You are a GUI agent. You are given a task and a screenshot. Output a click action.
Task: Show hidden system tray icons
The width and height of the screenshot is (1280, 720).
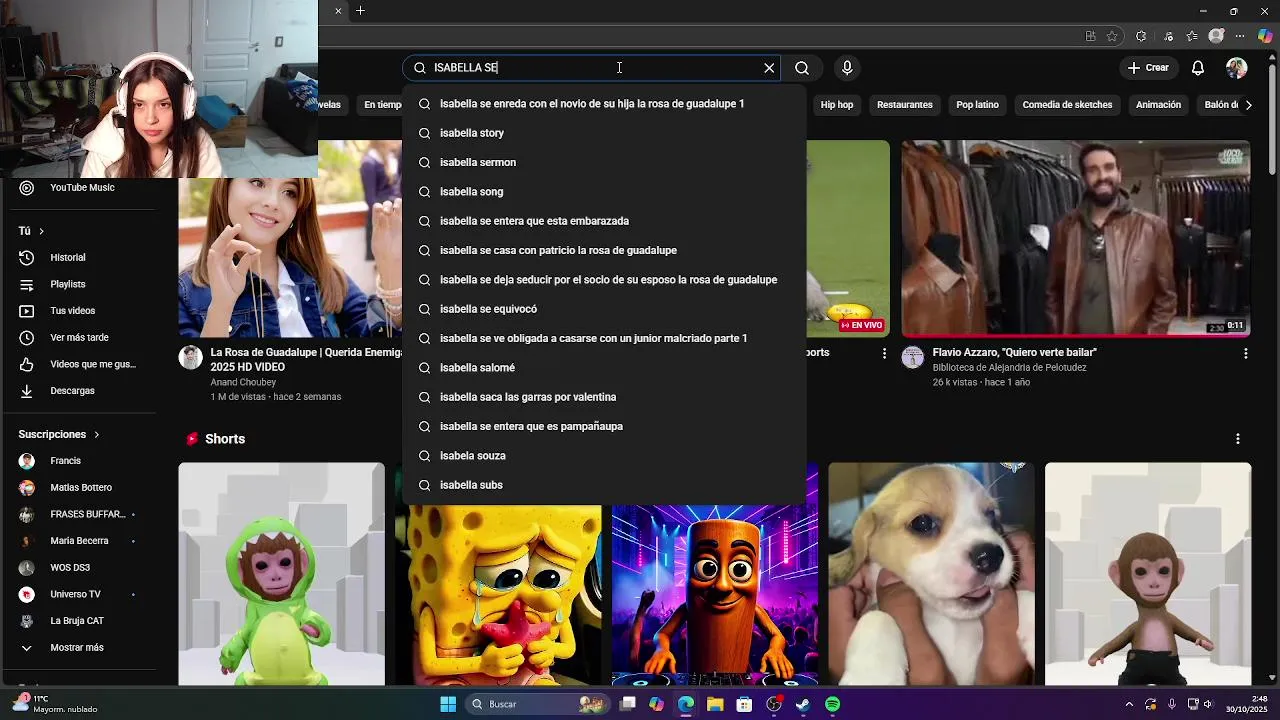coord(1129,704)
